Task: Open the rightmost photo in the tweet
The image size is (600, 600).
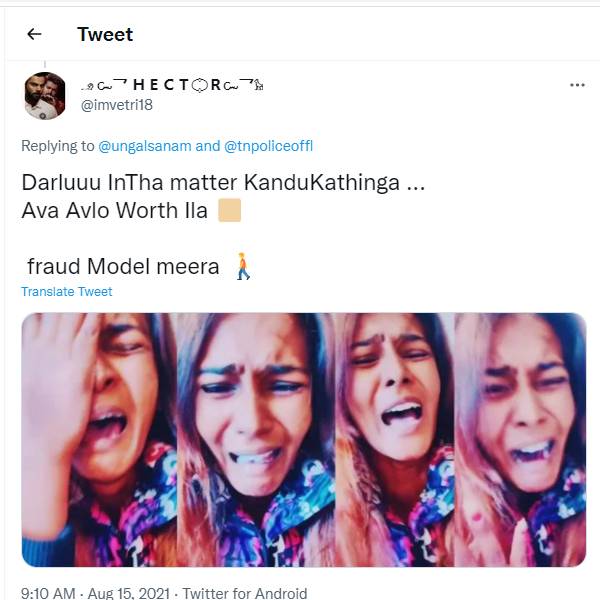Action: 520,440
